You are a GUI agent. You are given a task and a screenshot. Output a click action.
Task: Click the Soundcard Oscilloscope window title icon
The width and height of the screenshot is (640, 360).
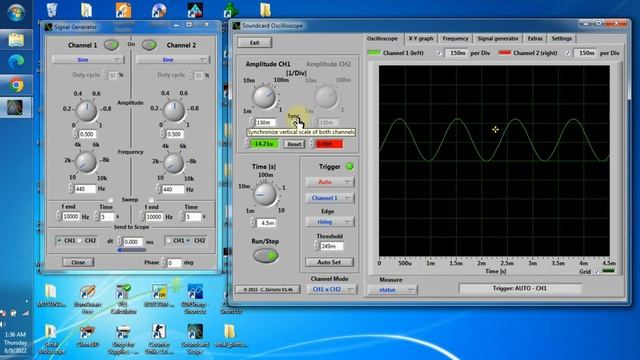click(237, 26)
